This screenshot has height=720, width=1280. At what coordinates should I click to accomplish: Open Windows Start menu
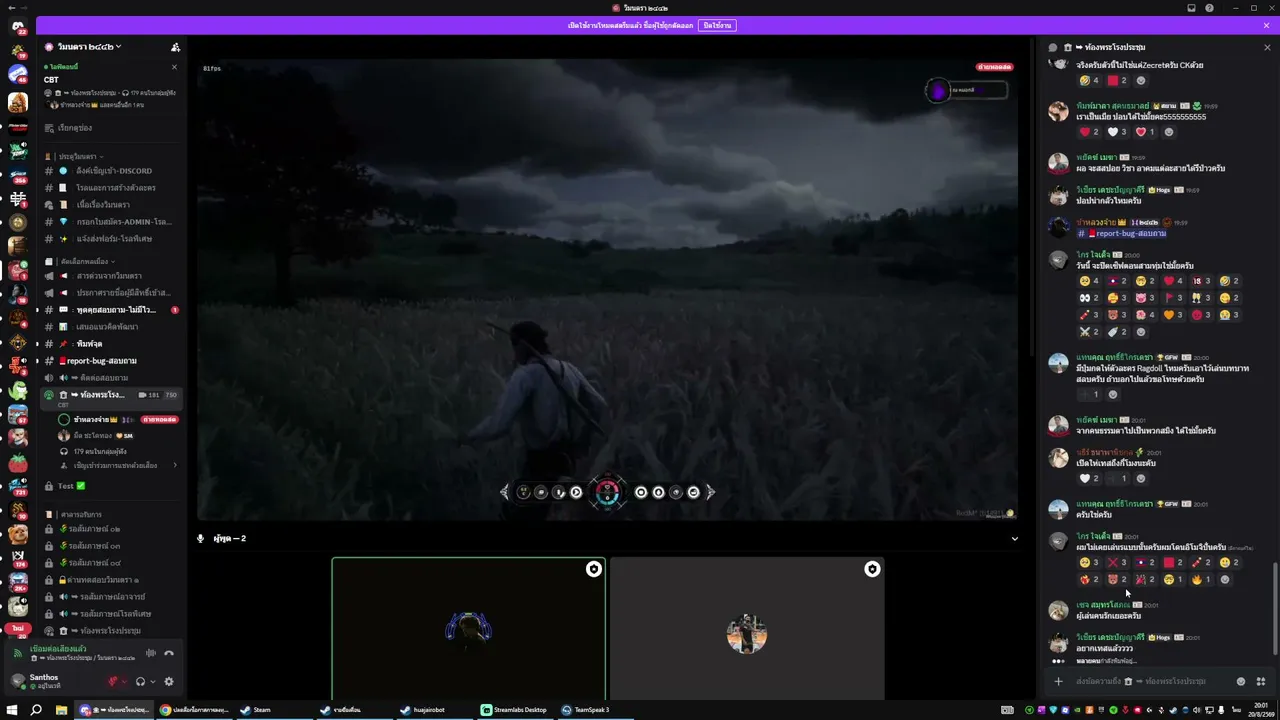click(13, 710)
